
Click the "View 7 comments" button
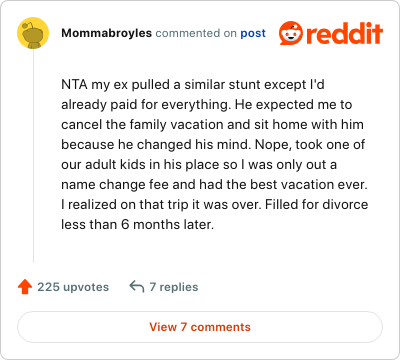[x=200, y=327]
